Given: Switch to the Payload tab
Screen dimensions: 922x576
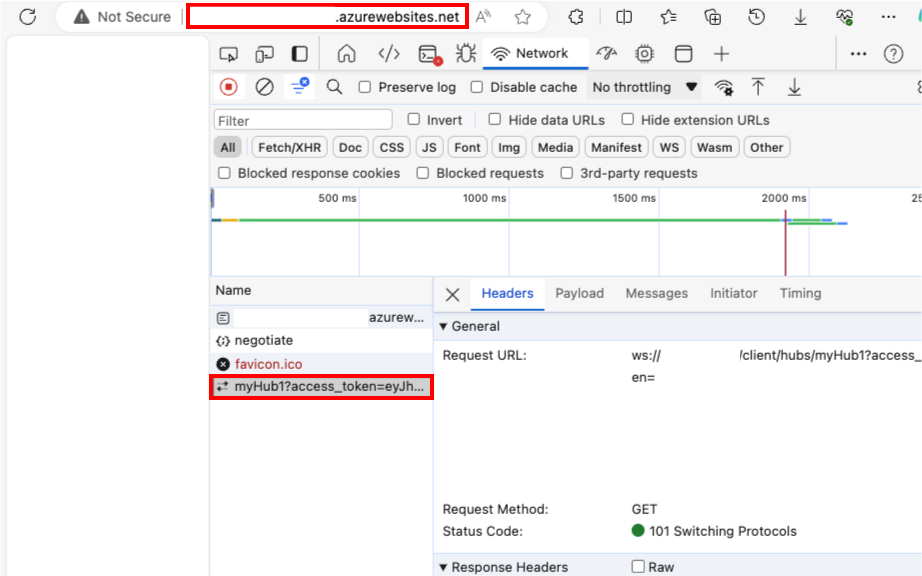Looking at the screenshot, I should (579, 293).
